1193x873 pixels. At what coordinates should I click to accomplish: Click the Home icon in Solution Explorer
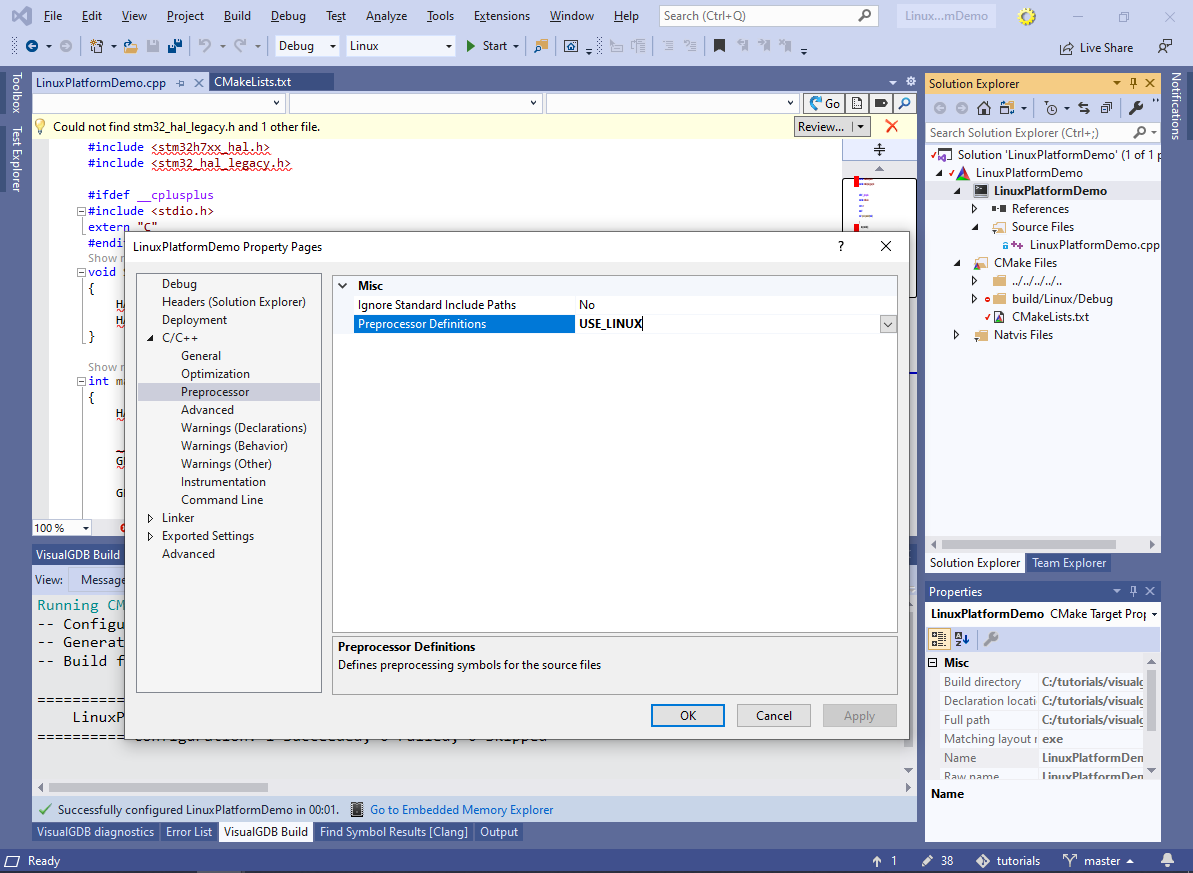tap(984, 108)
